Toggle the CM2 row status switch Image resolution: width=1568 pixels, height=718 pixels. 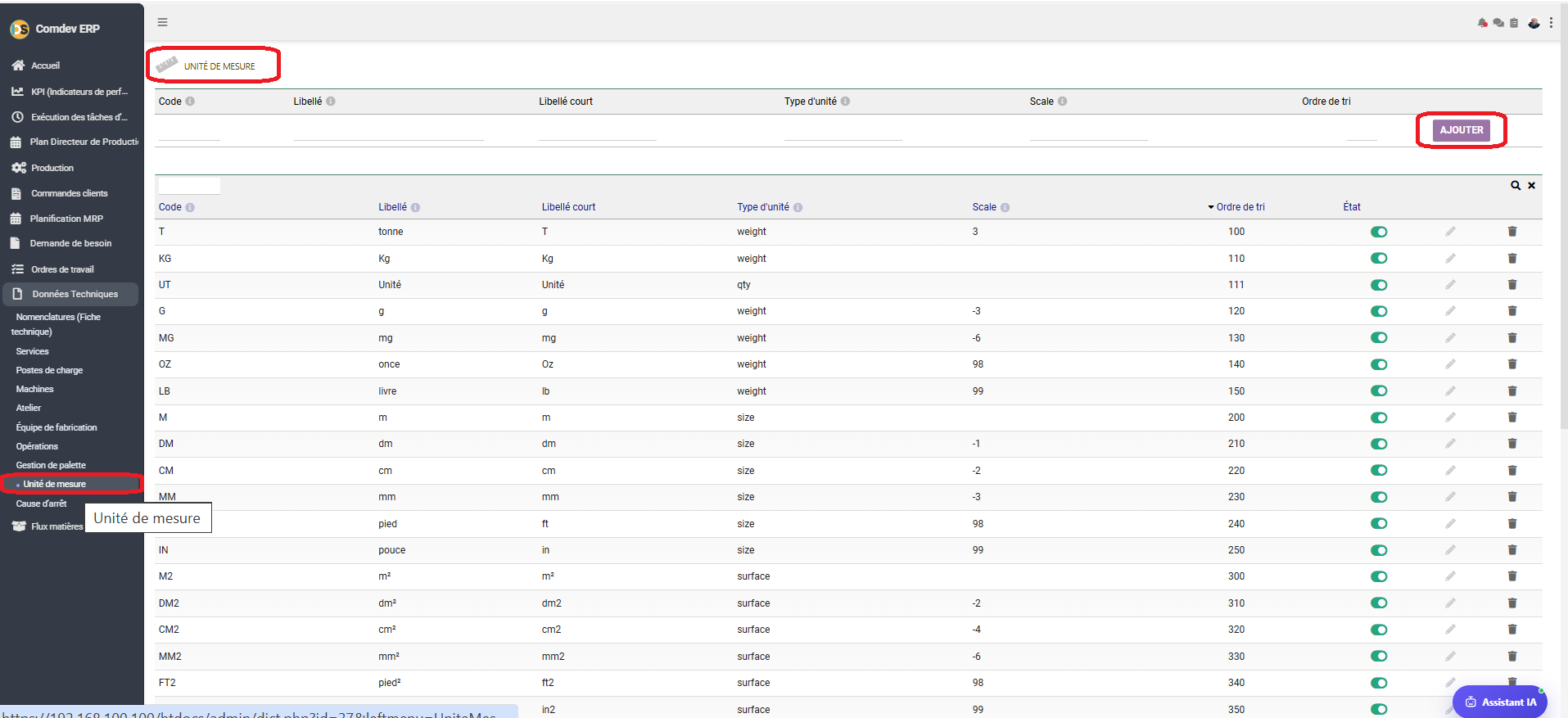(x=1379, y=630)
